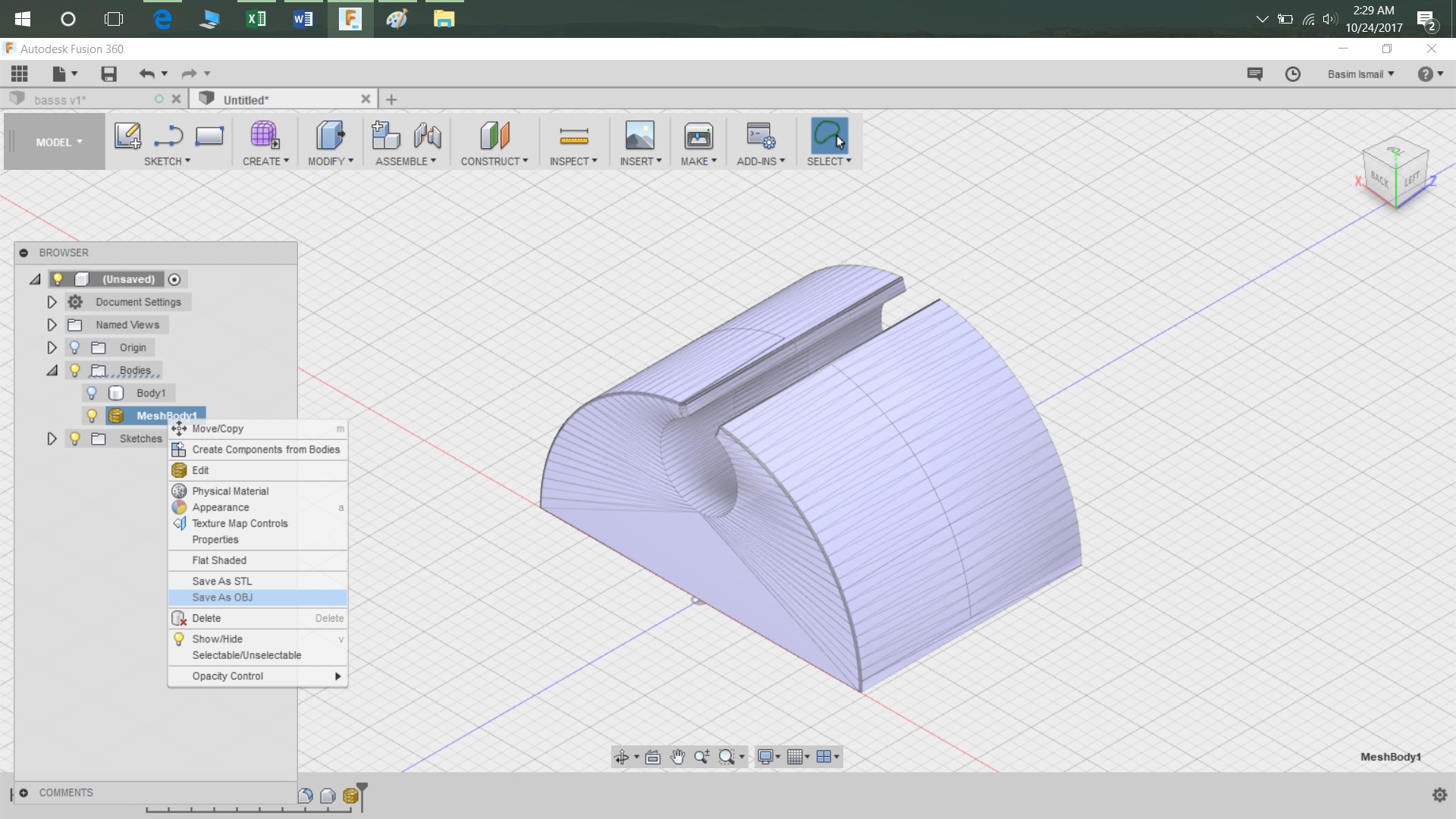Screen dimensions: 1456x819
Task: Click the Redo arrow
Action: point(189,74)
